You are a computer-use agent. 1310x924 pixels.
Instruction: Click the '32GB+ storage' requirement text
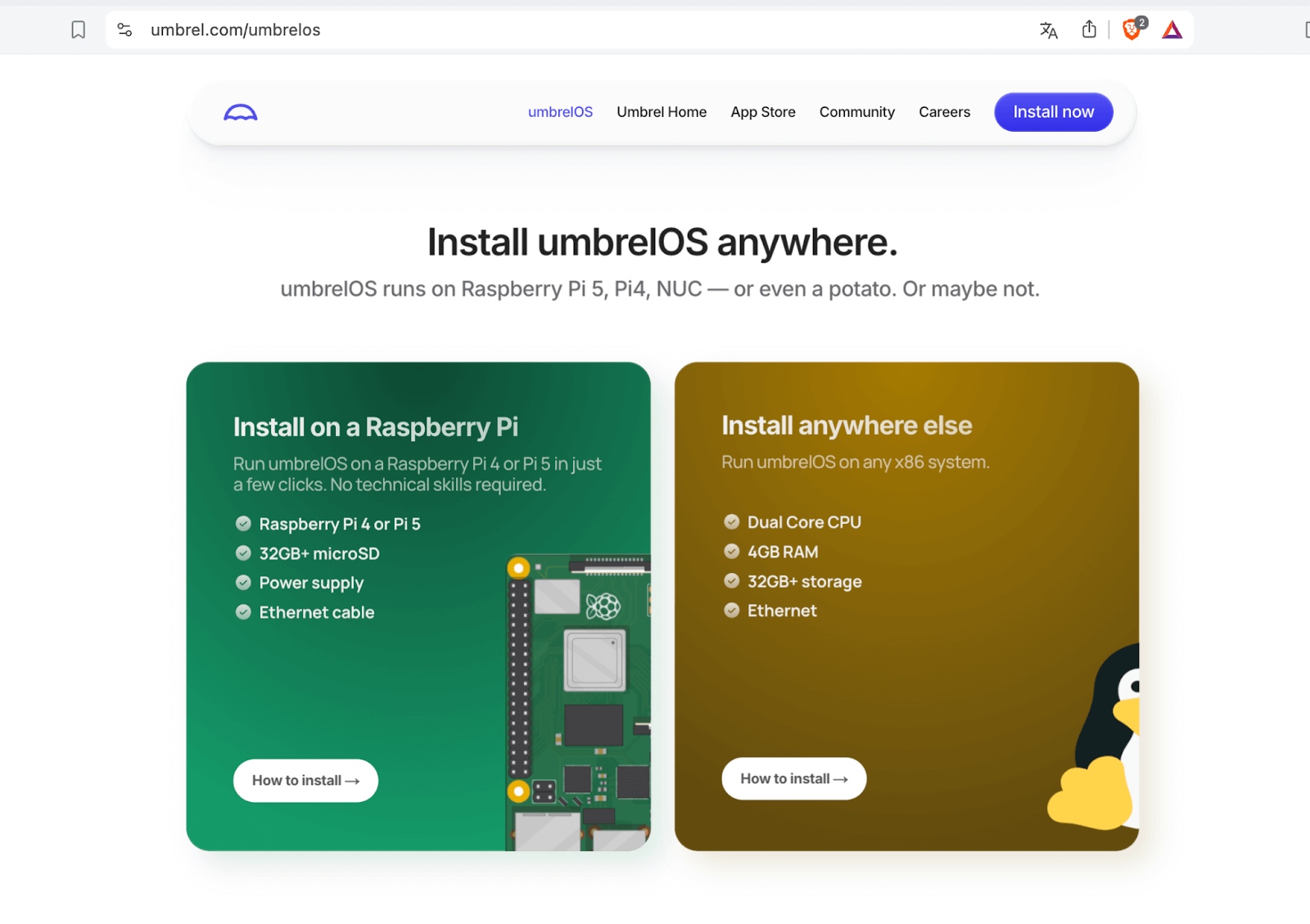[805, 582]
